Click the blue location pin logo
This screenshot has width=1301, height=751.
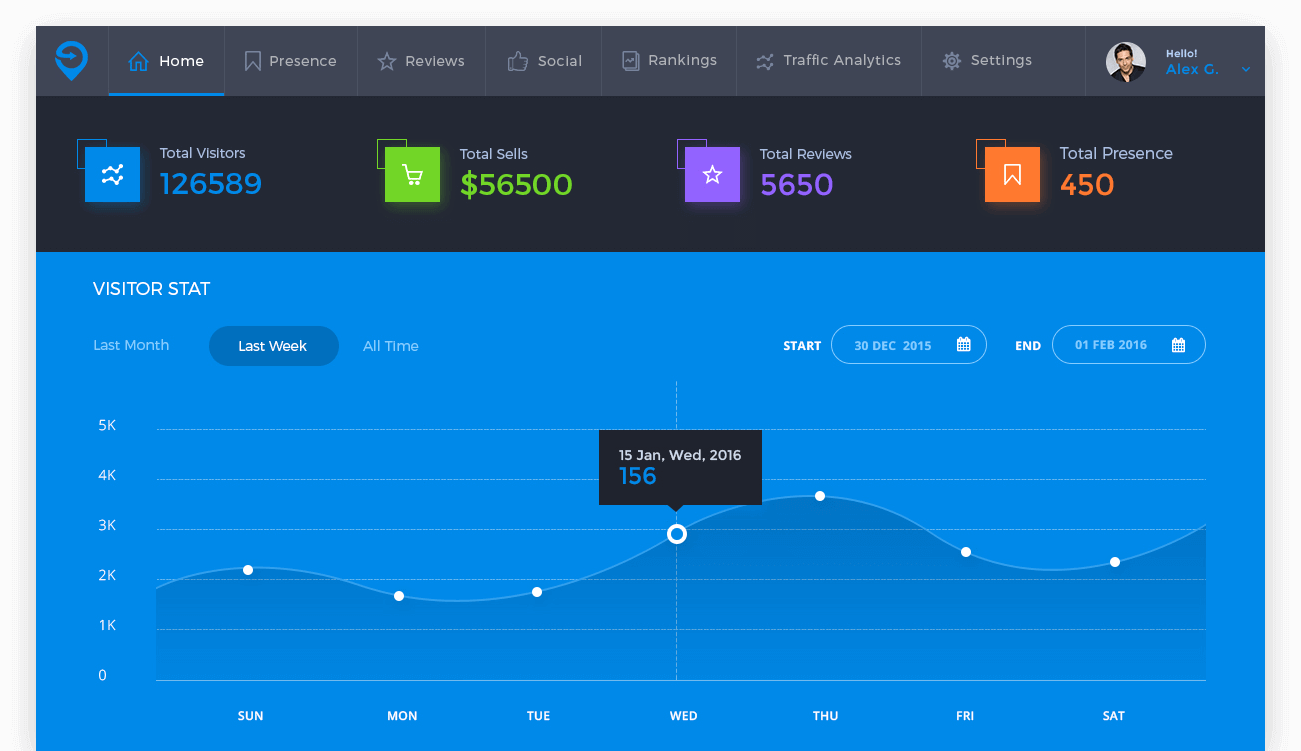pyautogui.click(x=71, y=61)
